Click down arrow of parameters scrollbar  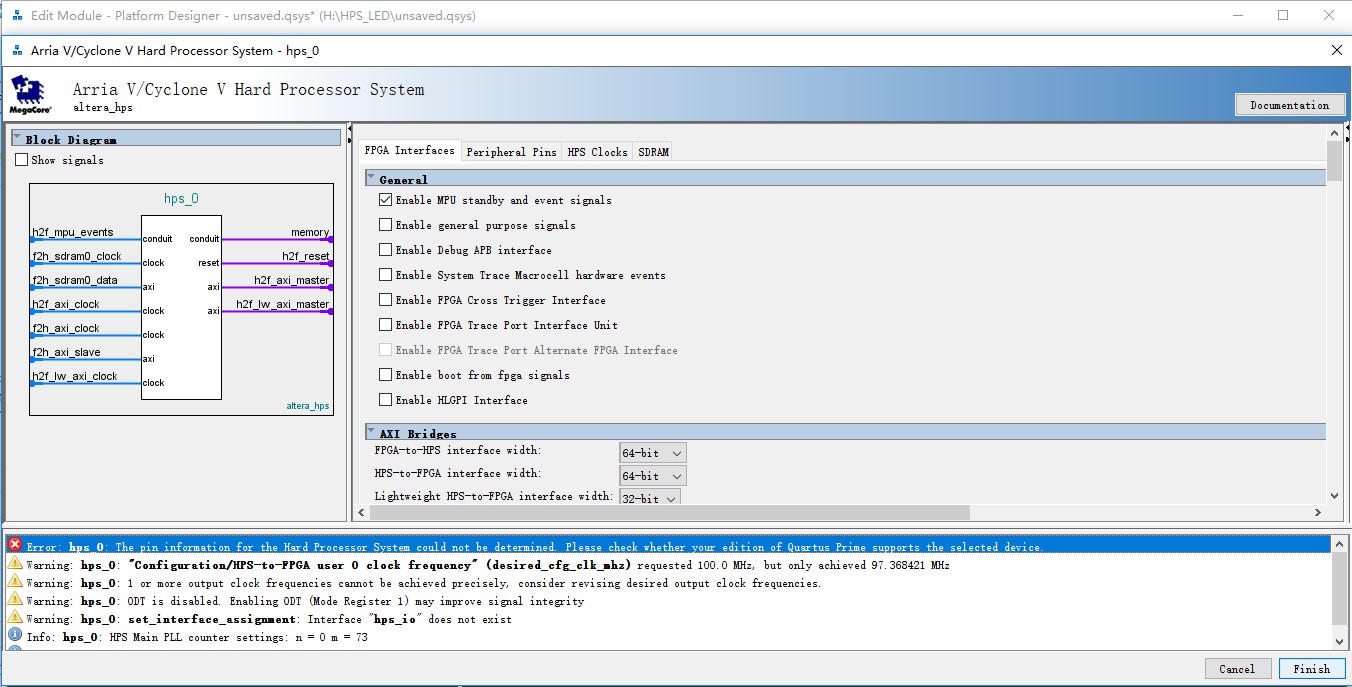click(x=1334, y=495)
